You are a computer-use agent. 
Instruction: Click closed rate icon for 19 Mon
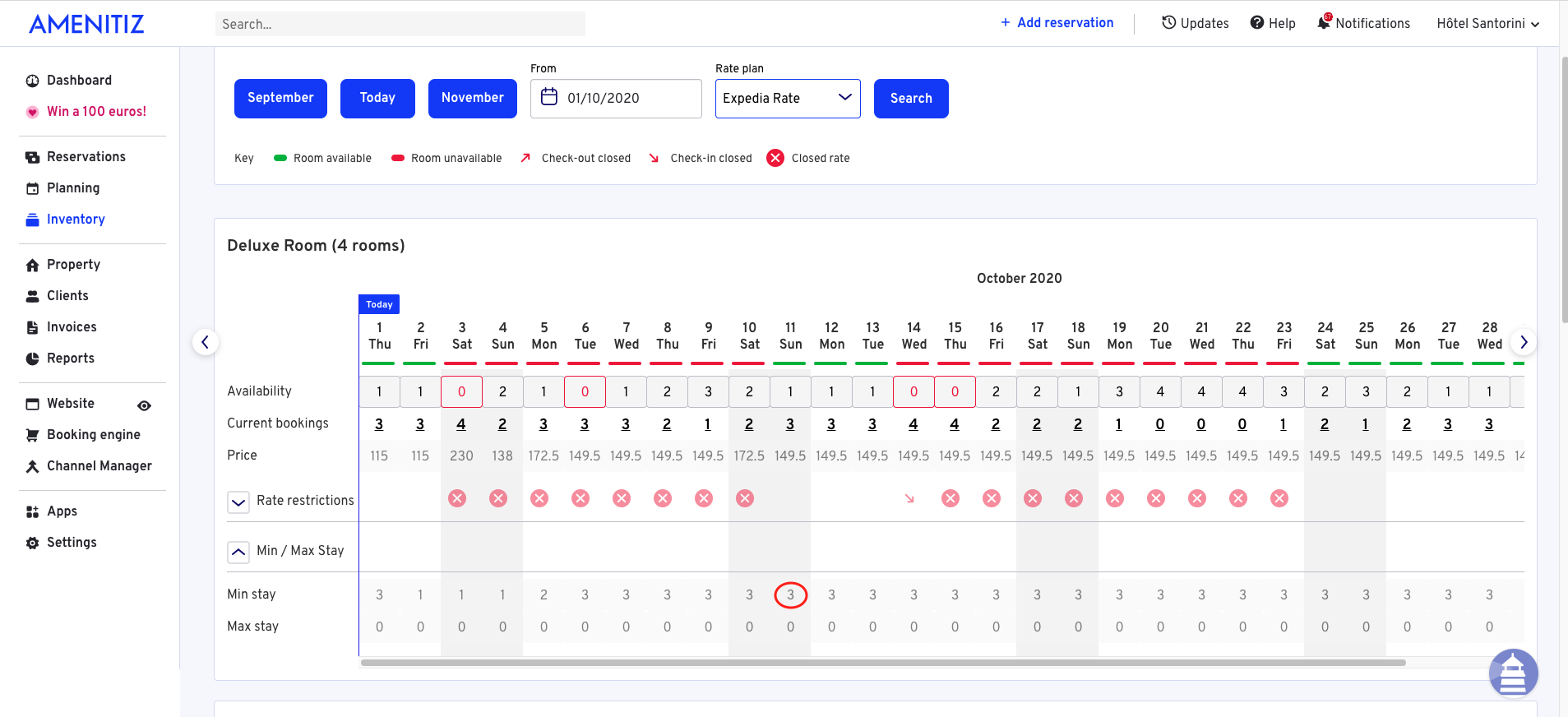(x=1115, y=498)
